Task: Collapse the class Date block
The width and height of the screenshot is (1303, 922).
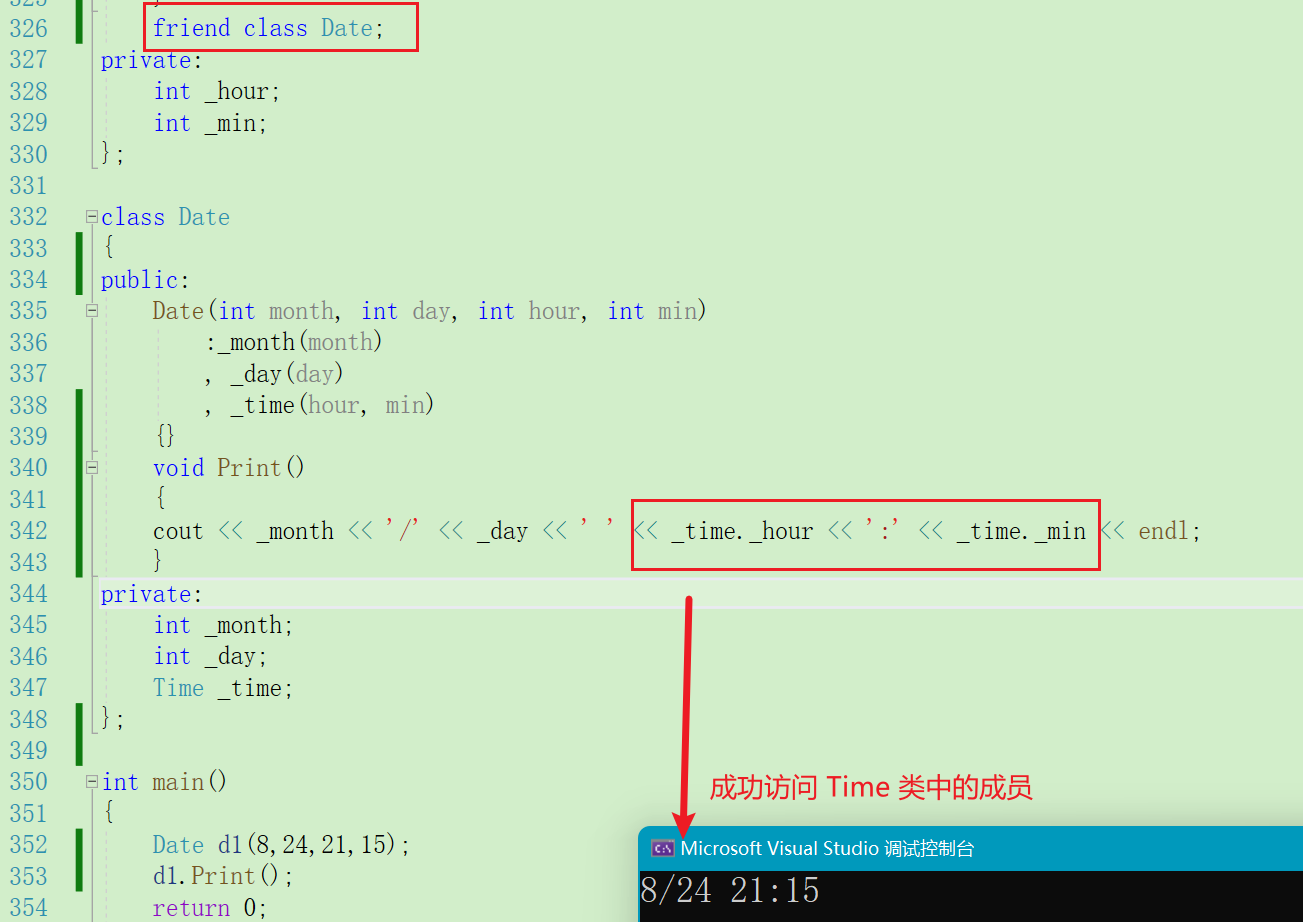Action: click(92, 217)
